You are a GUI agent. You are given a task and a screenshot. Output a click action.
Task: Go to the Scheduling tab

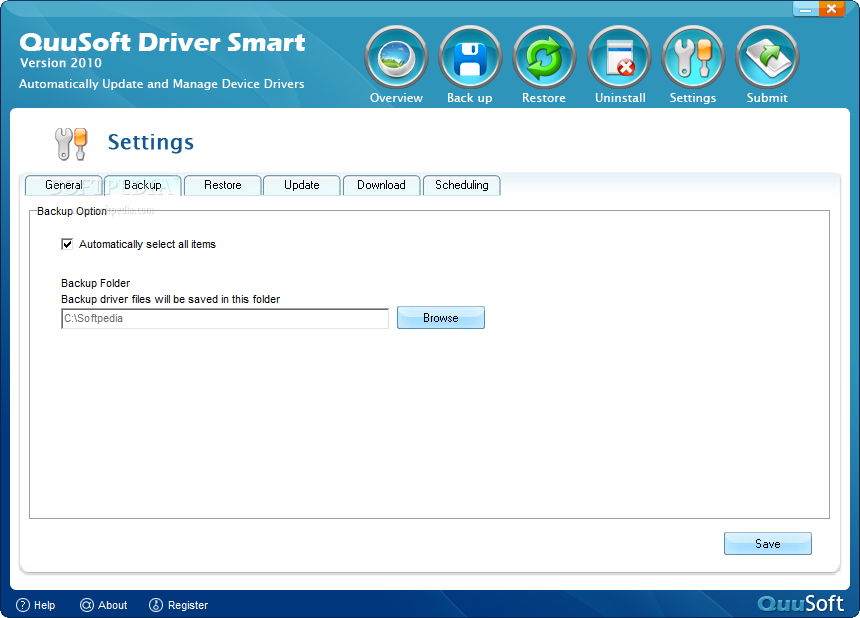(x=462, y=185)
